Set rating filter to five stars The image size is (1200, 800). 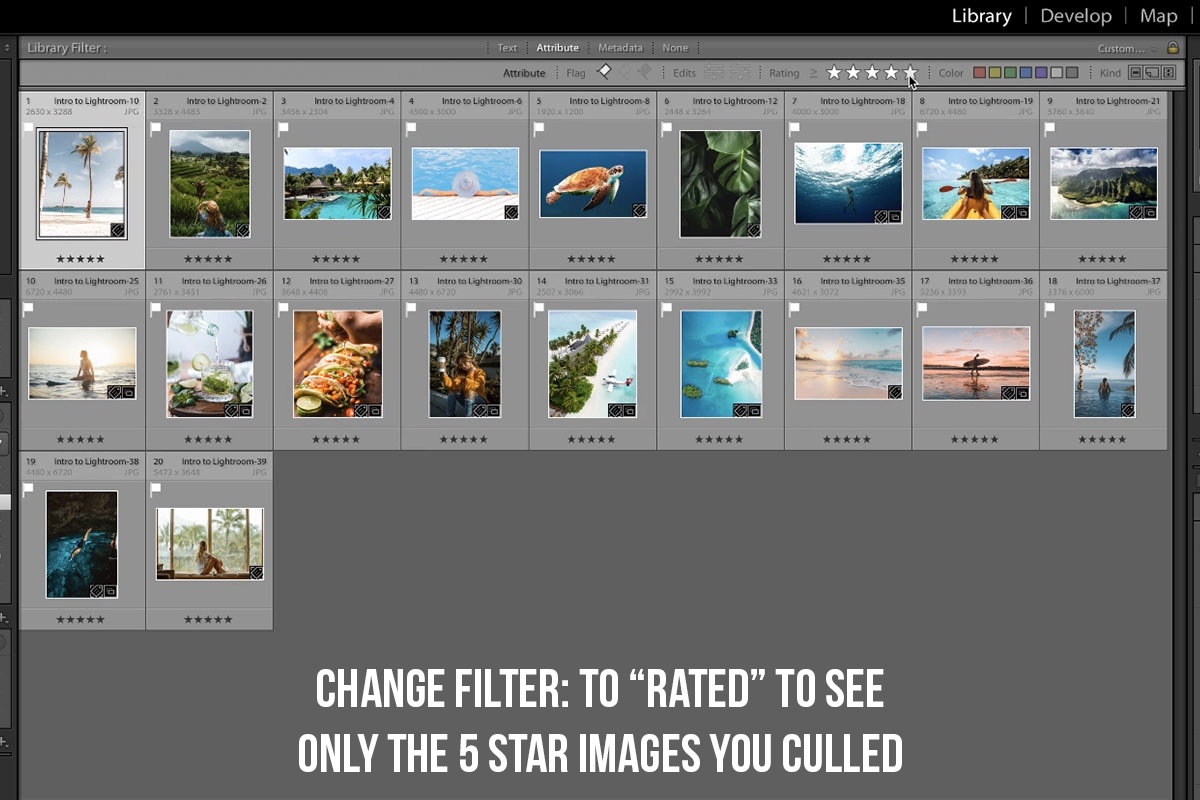tap(910, 72)
